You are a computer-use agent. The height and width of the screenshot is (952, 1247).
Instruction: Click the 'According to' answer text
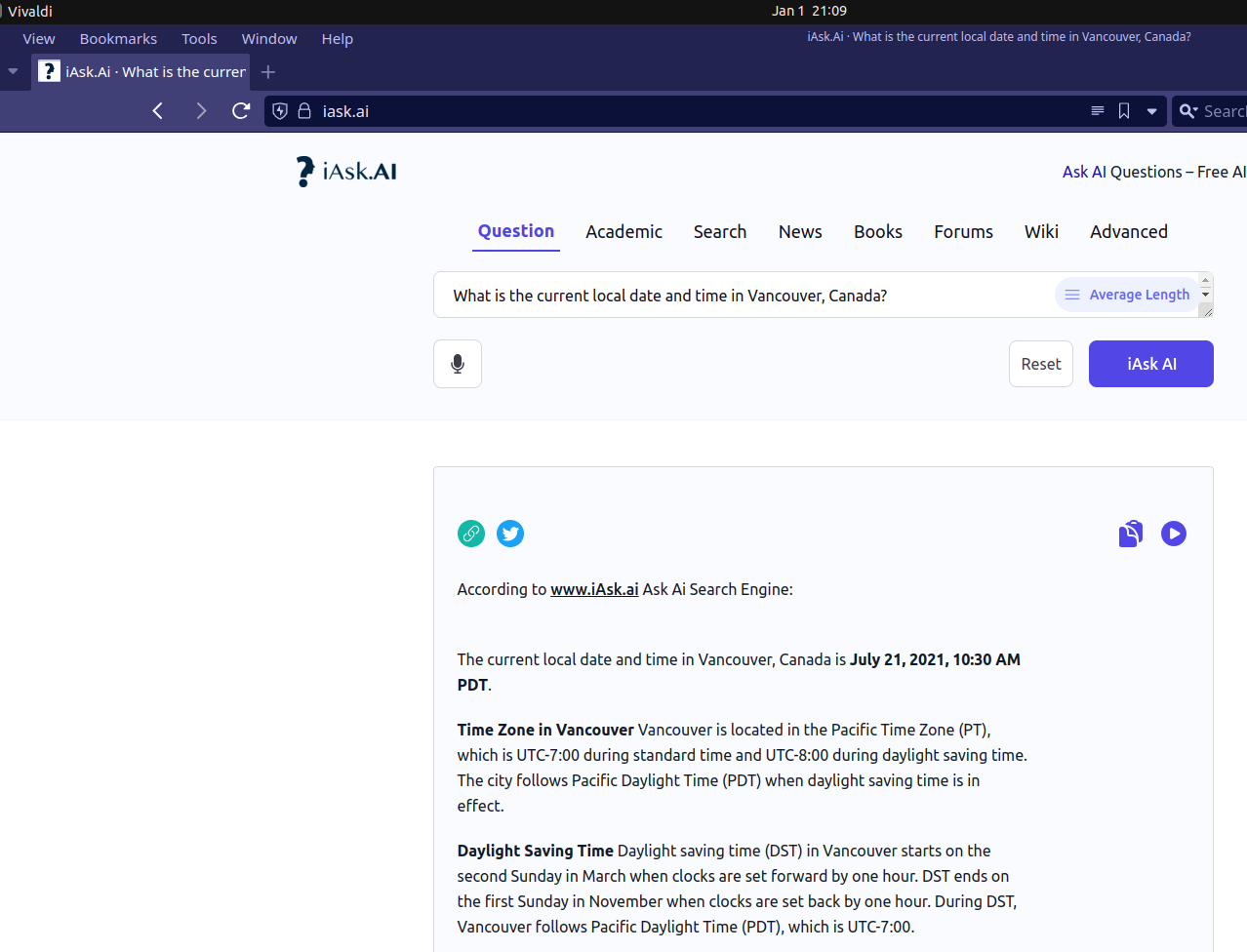pyautogui.click(x=502, y=589)
